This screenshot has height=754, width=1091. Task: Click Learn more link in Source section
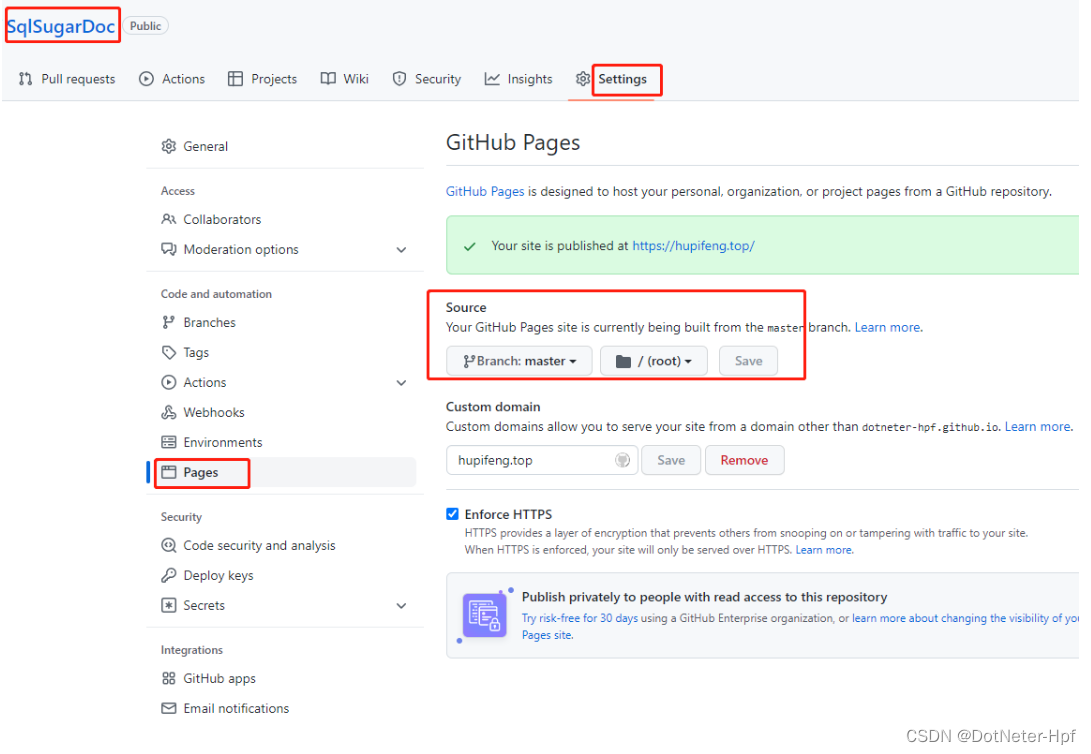coord(888,327)
